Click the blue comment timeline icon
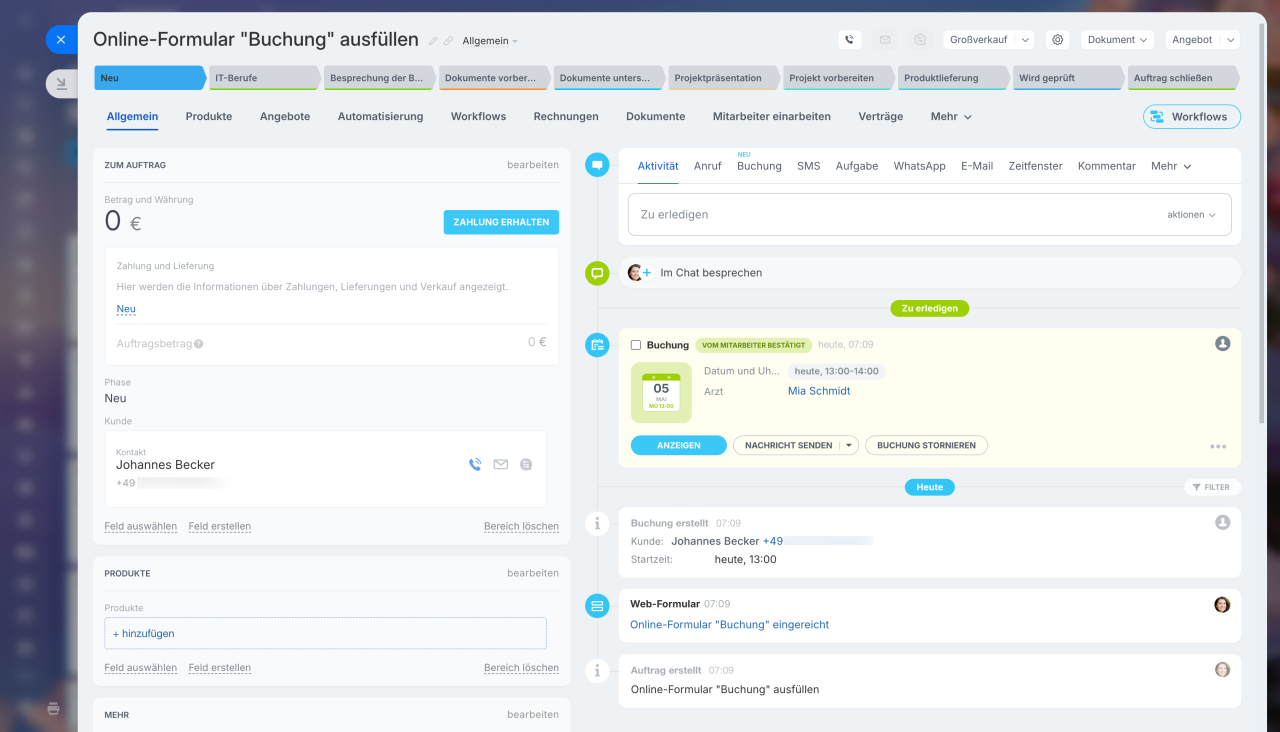Image resolution: width=1280 pixels, height=732 pixels. tap(598, 165)
